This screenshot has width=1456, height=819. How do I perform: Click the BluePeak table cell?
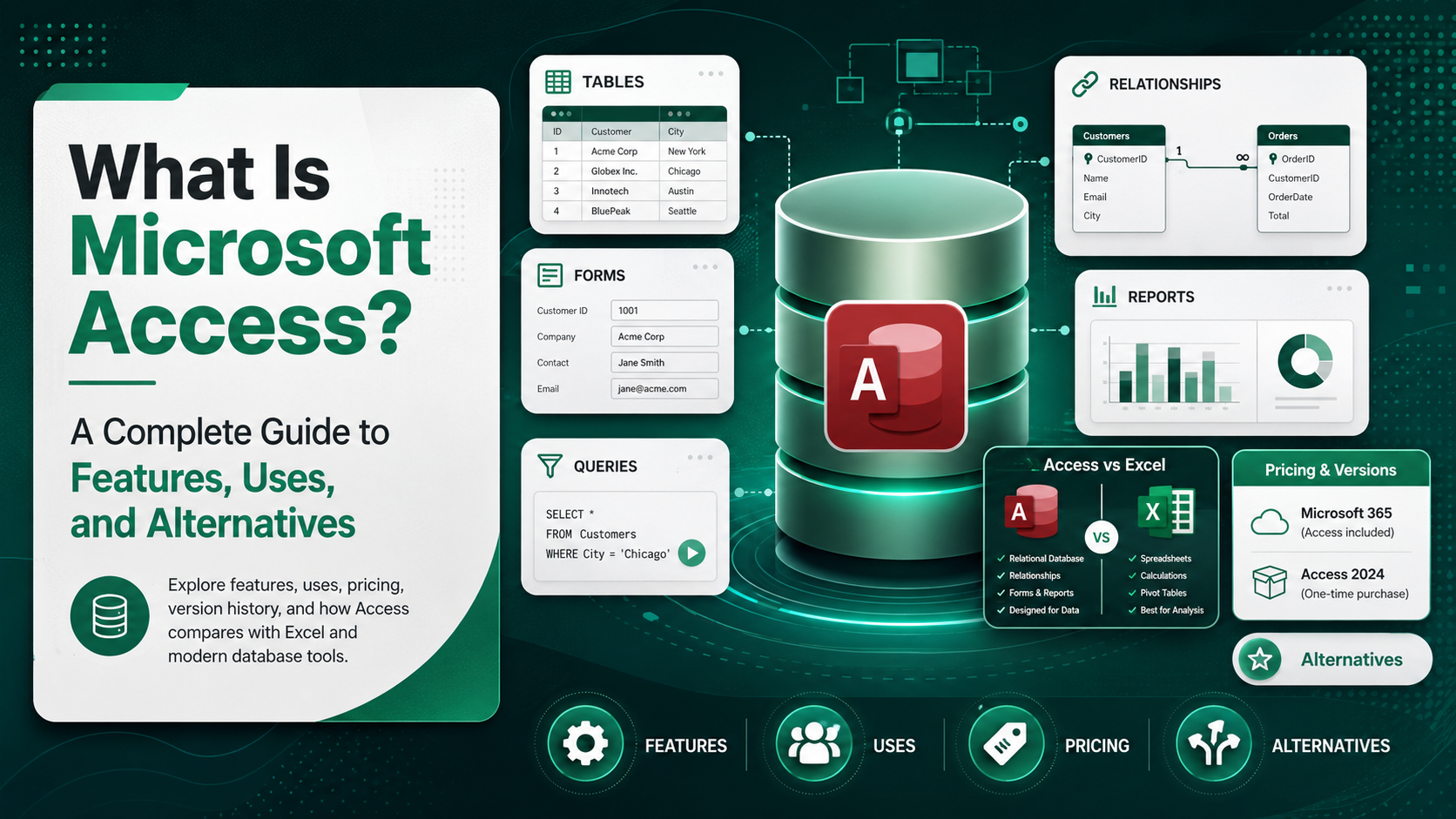pos(619,211)
